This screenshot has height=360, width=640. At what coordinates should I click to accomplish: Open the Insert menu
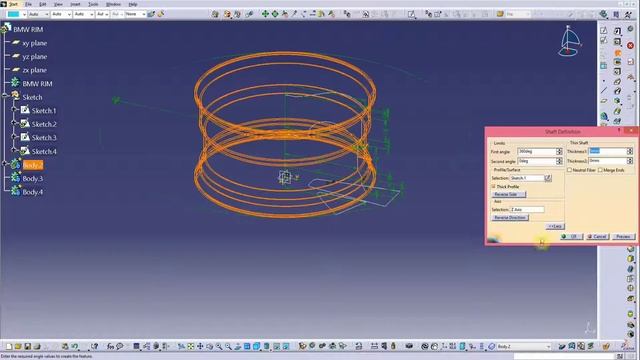tap(75, 4)
